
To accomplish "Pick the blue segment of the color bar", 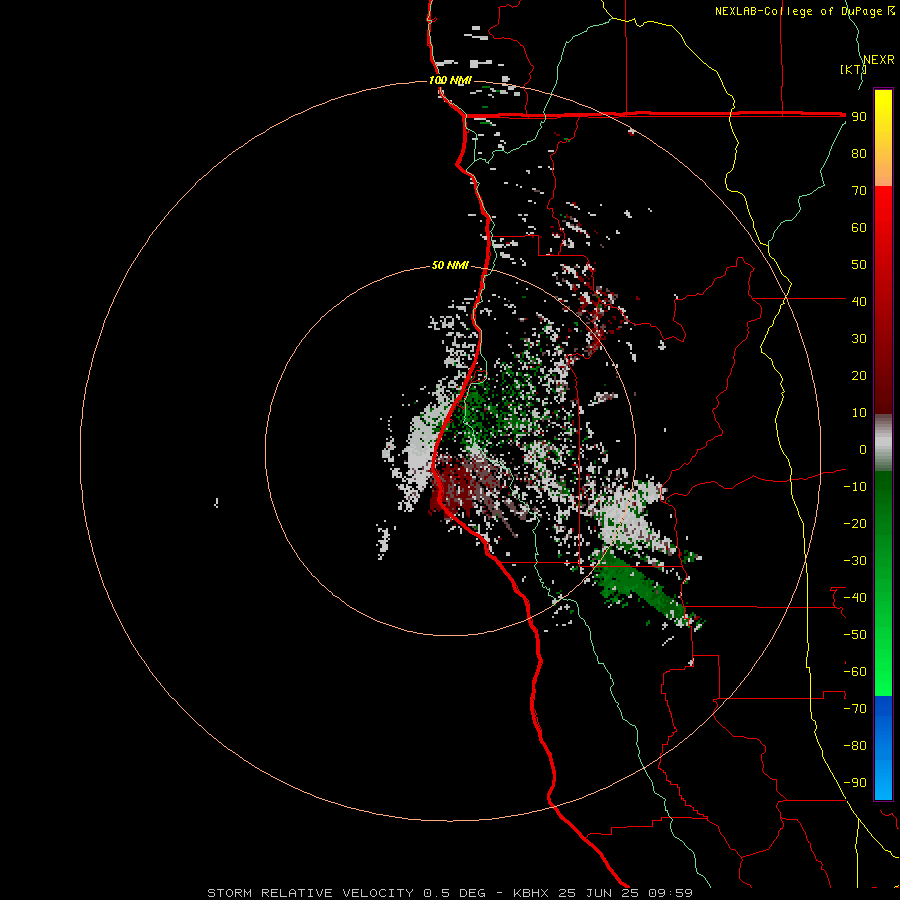I will coord(883,748).
